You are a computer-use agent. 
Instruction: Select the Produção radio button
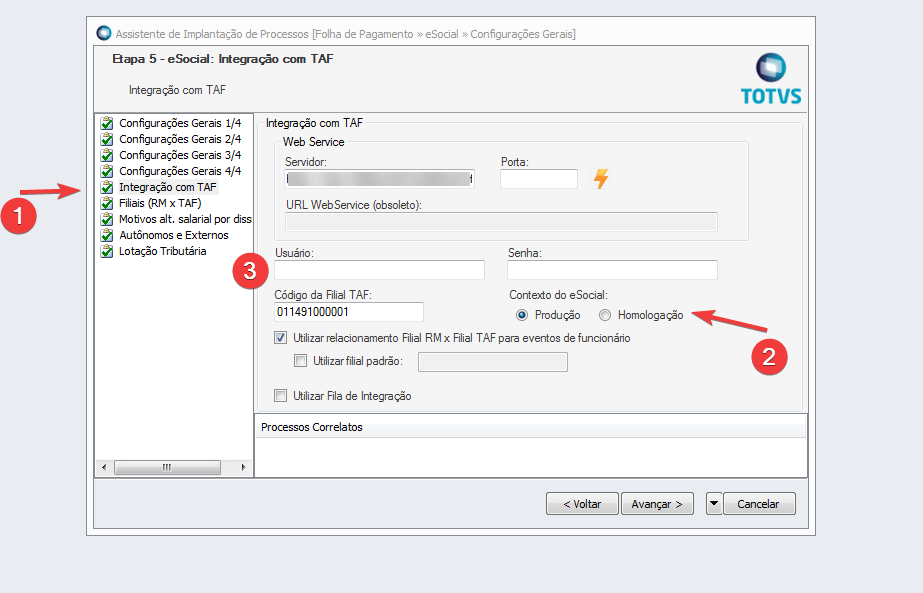[x=522, y=315]
